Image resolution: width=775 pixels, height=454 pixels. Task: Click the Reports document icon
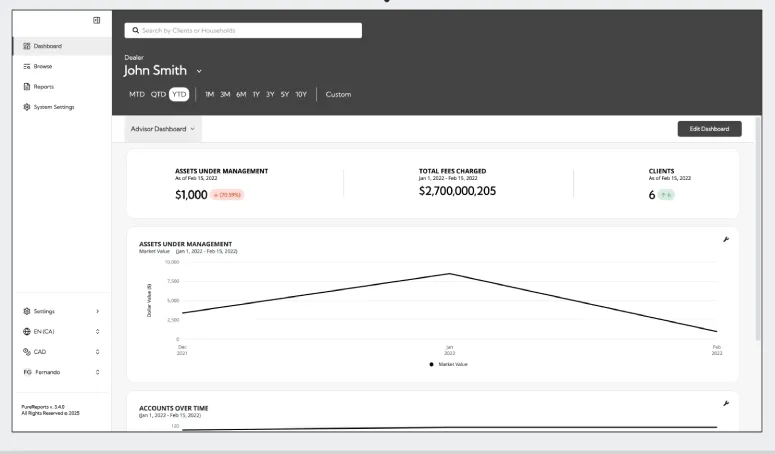point(27,86)
